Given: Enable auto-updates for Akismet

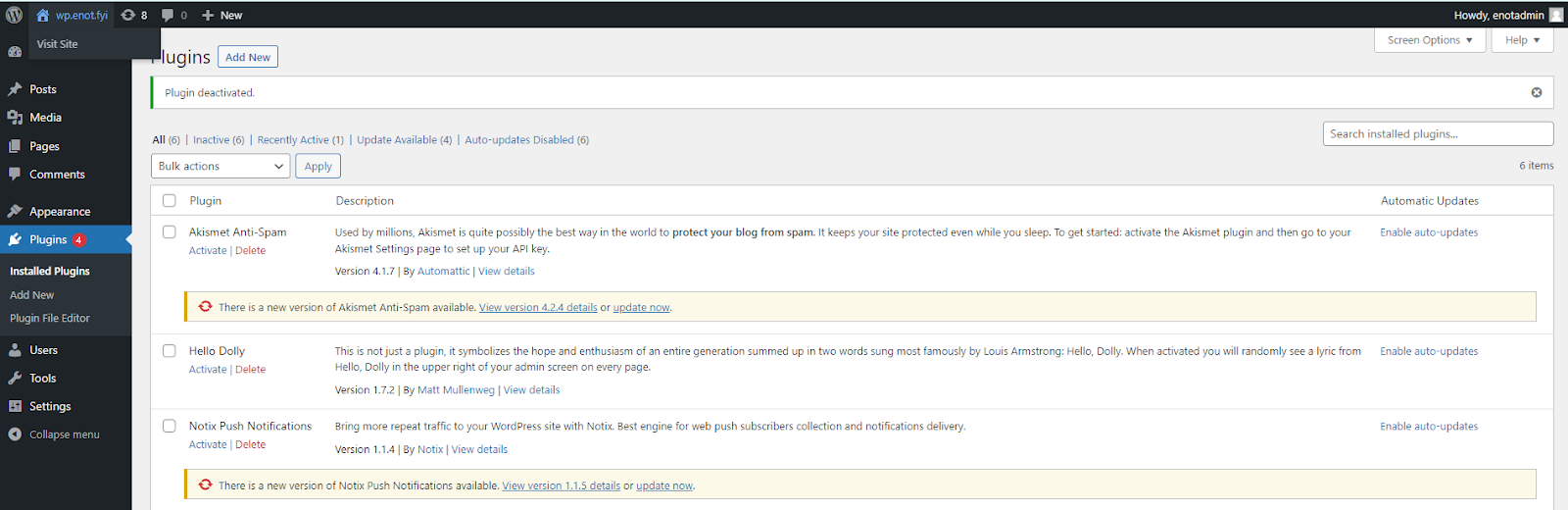Looking at the screenshot, I should (1429, 232).
